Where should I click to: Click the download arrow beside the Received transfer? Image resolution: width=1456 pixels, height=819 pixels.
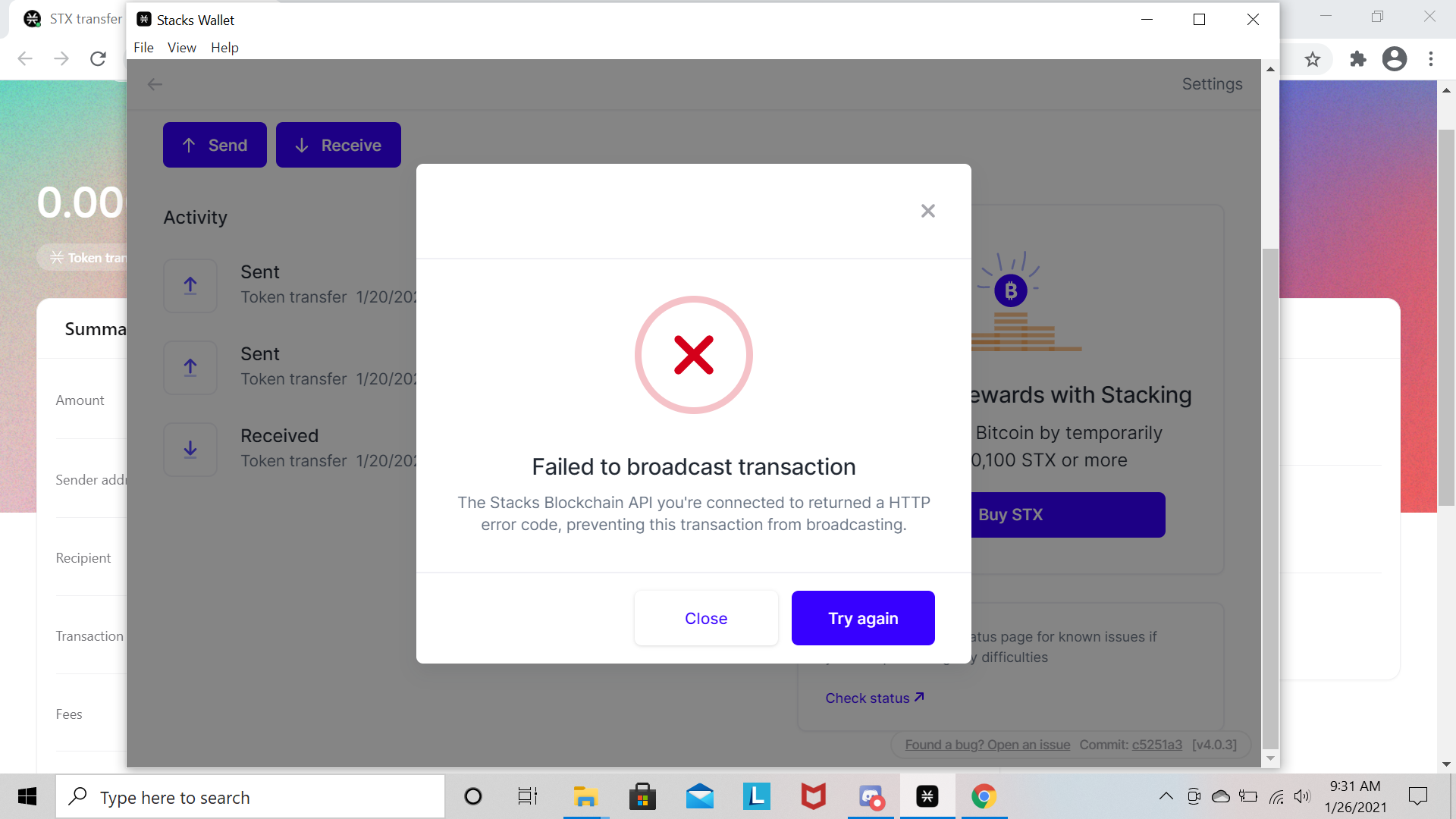pyautogui.click(x=190, y=449)
